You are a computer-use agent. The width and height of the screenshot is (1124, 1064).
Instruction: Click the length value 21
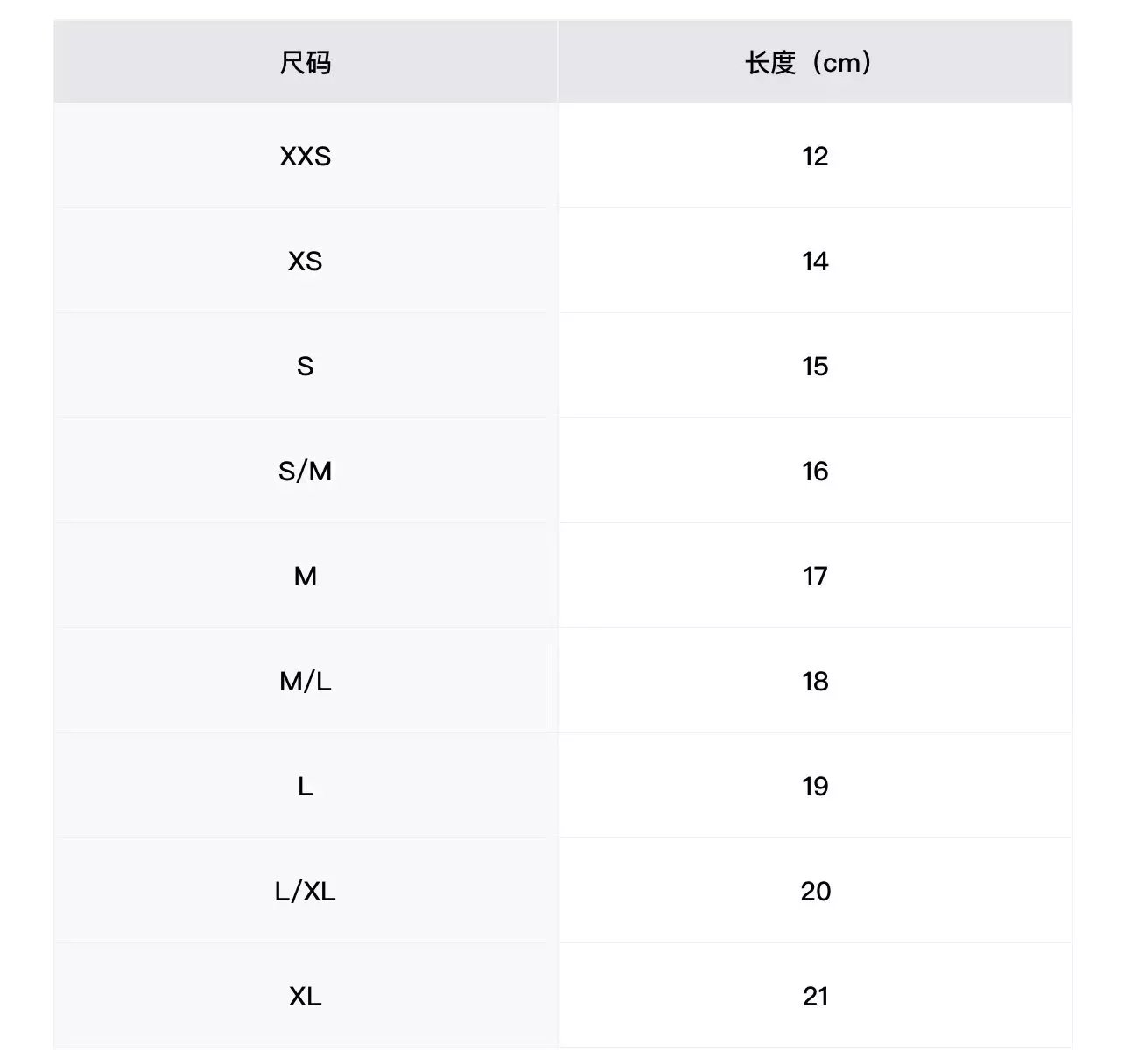tap(815, 996)
